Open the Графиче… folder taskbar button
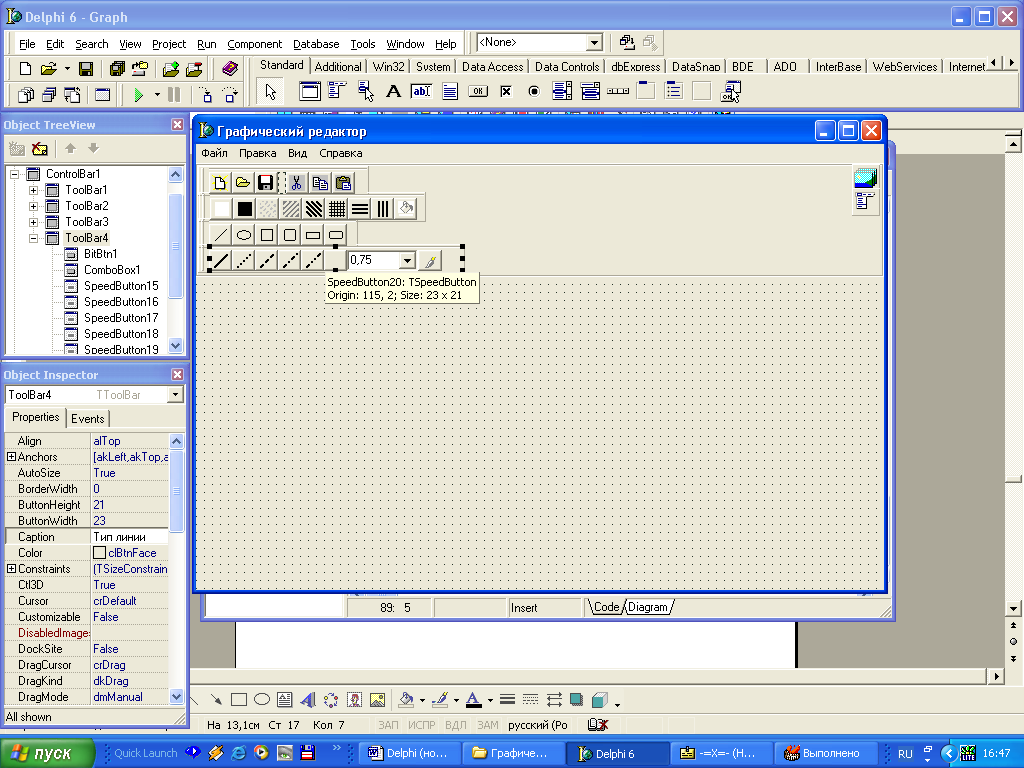This screenshot has height=768, width=1024. (x=513, y=753)
